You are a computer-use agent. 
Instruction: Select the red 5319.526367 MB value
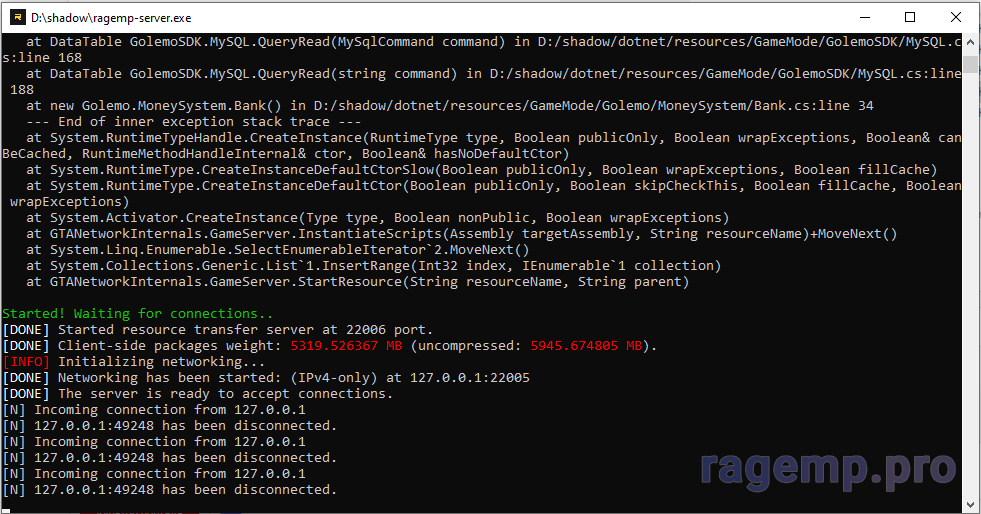346,346
